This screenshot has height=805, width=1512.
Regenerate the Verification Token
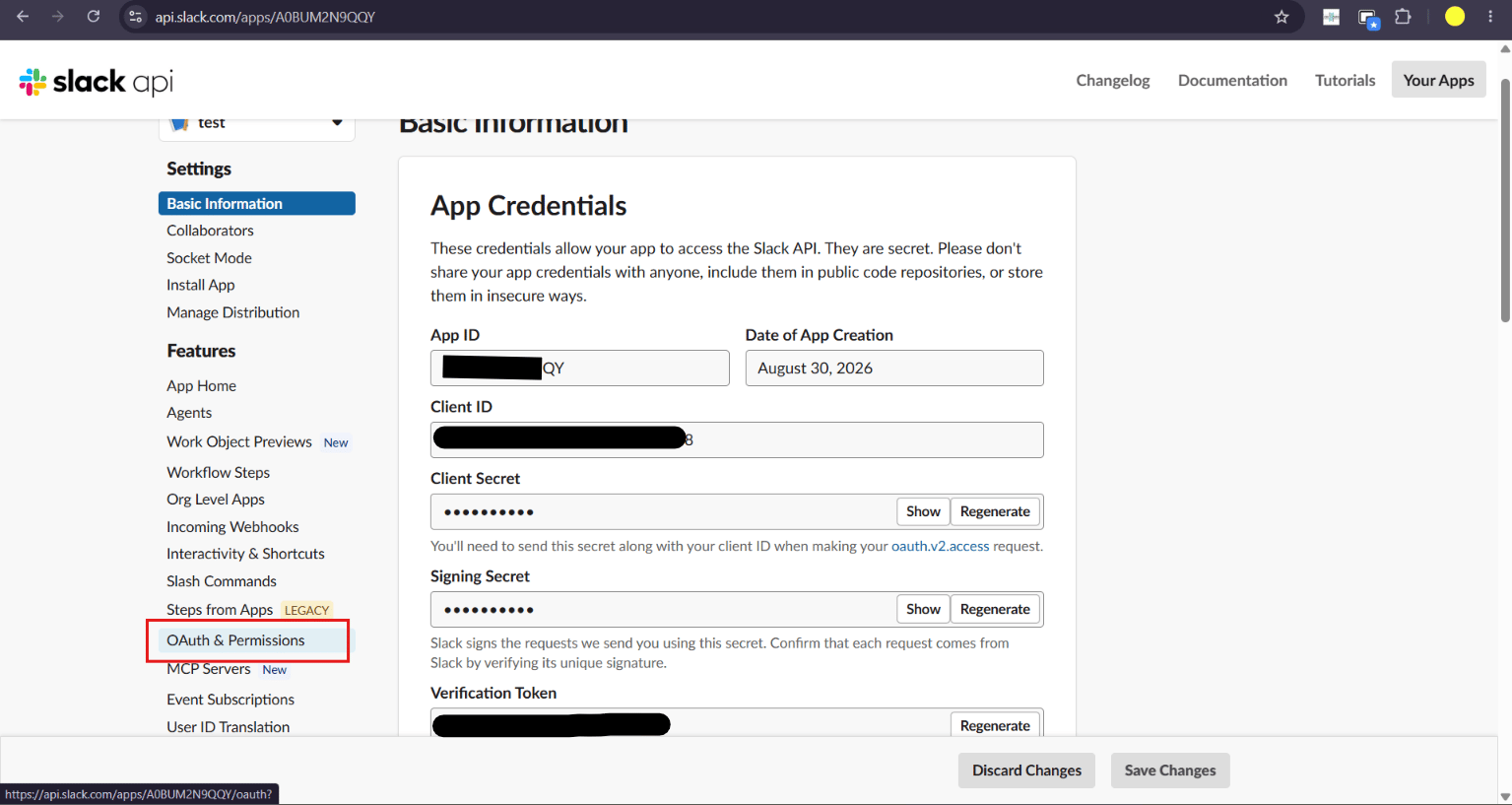995,725
